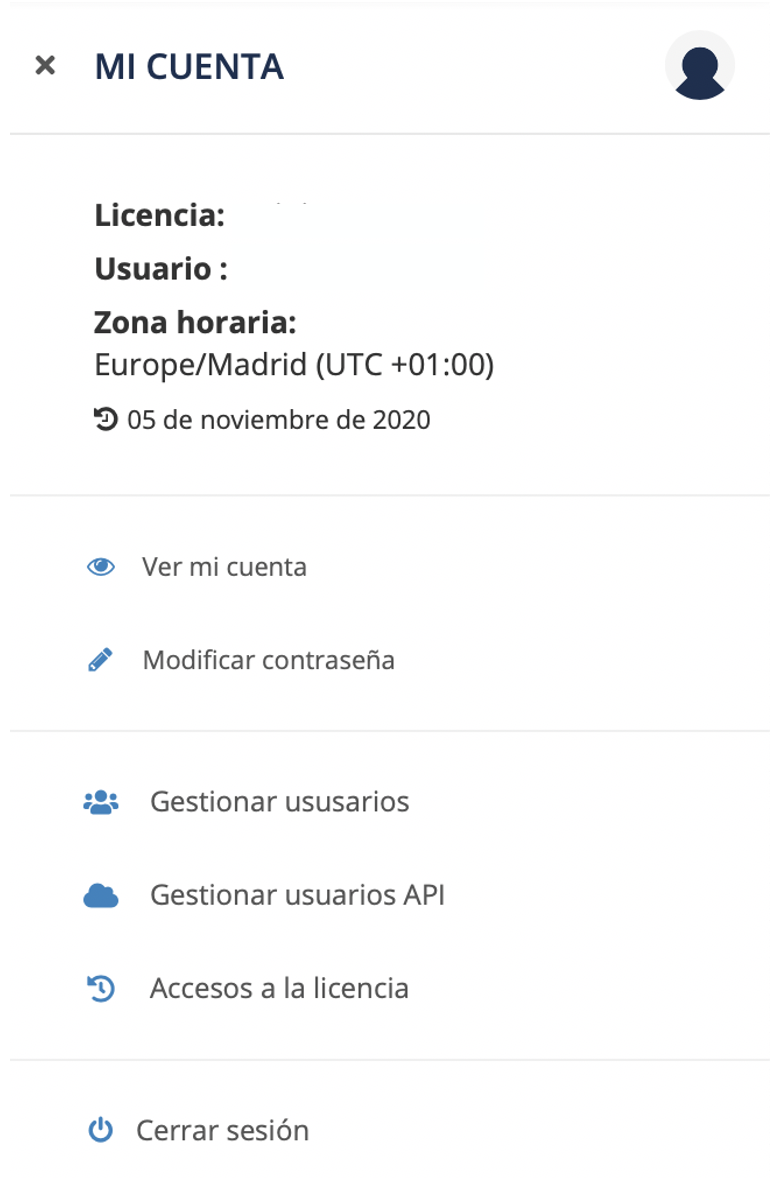Open Ver mi cuenta
770x1178 pixels.
pyautogui.click(x=224, y=567)
